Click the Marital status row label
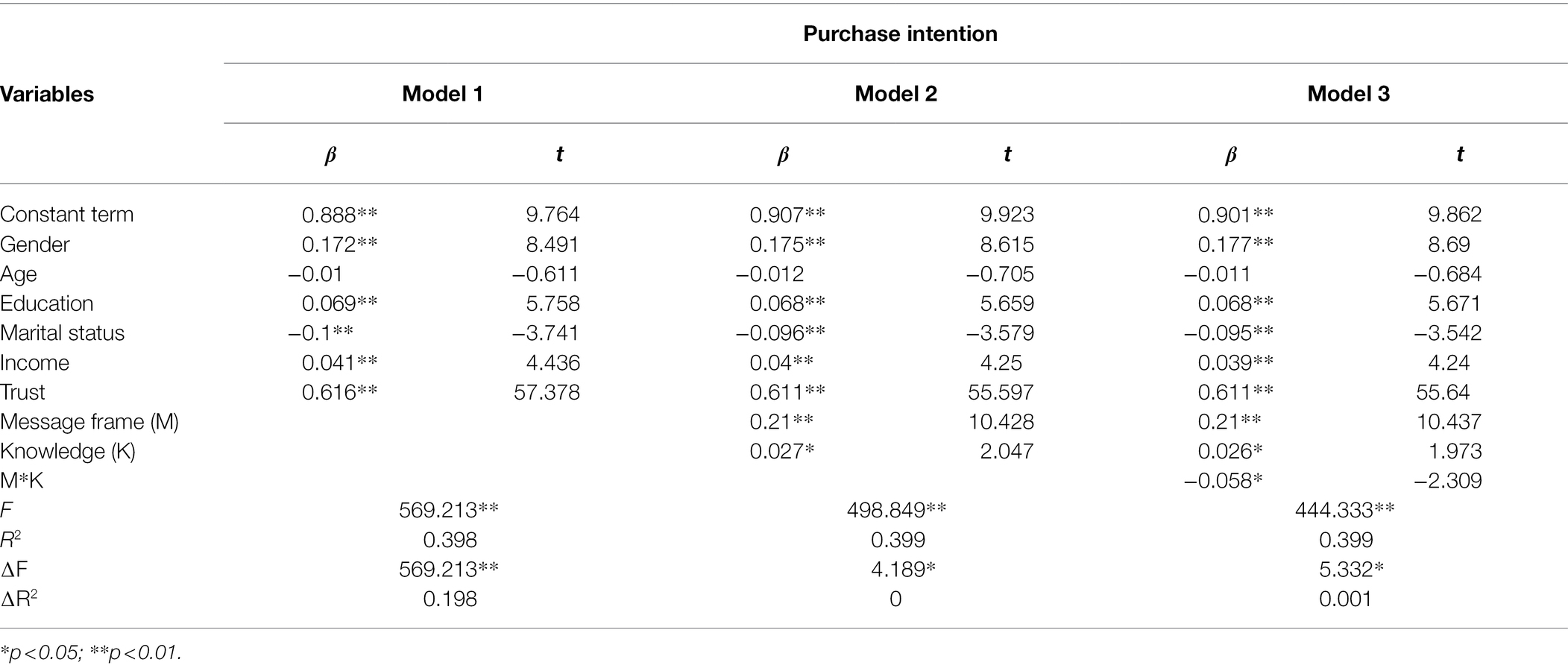Image resolution: width=1568 pixels, height=671 pixels. (x=63, y=333)
